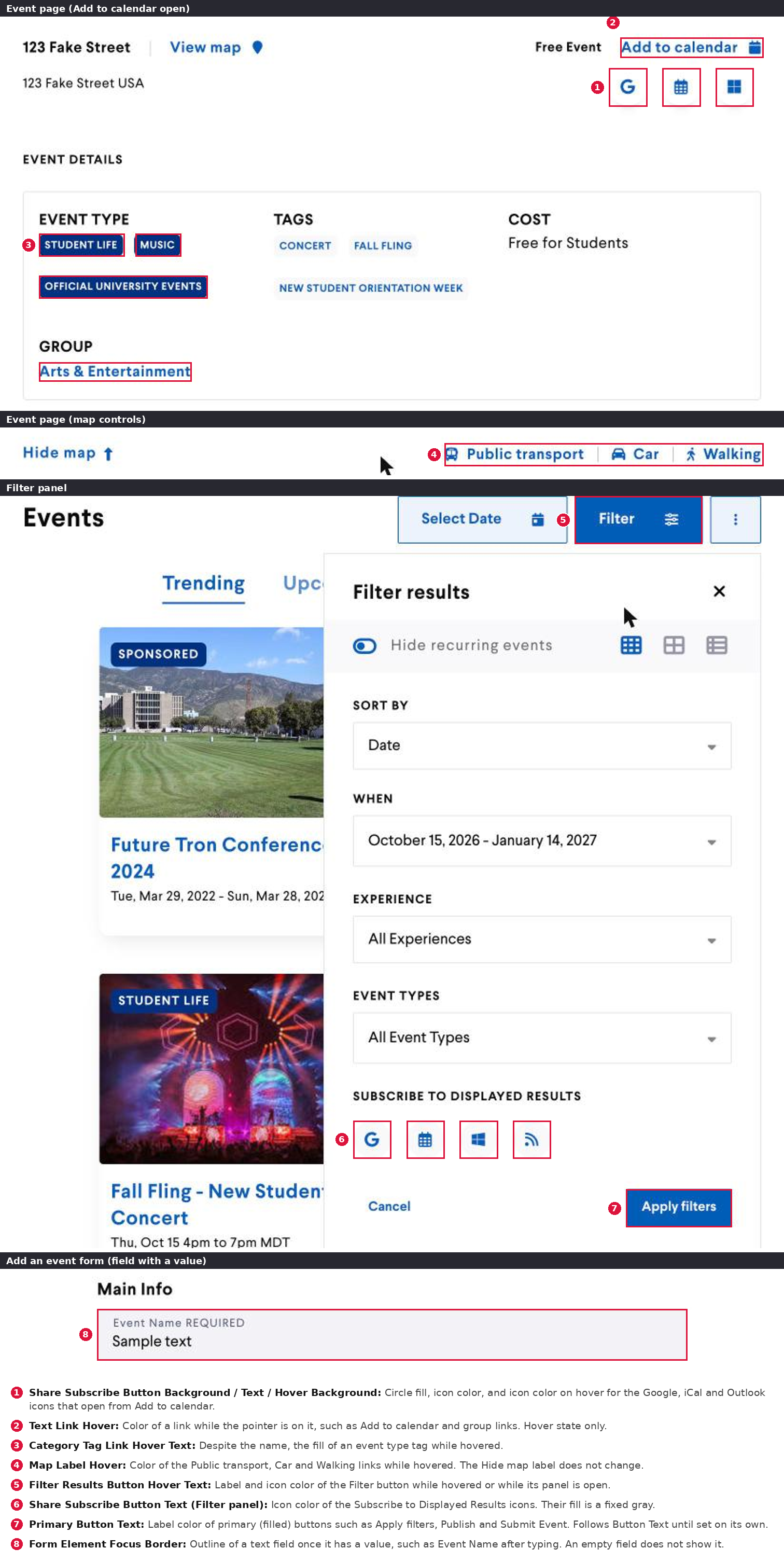Close the Filter results panel
Viewport: 784px width, 1562px height.
tap(719, 591)
